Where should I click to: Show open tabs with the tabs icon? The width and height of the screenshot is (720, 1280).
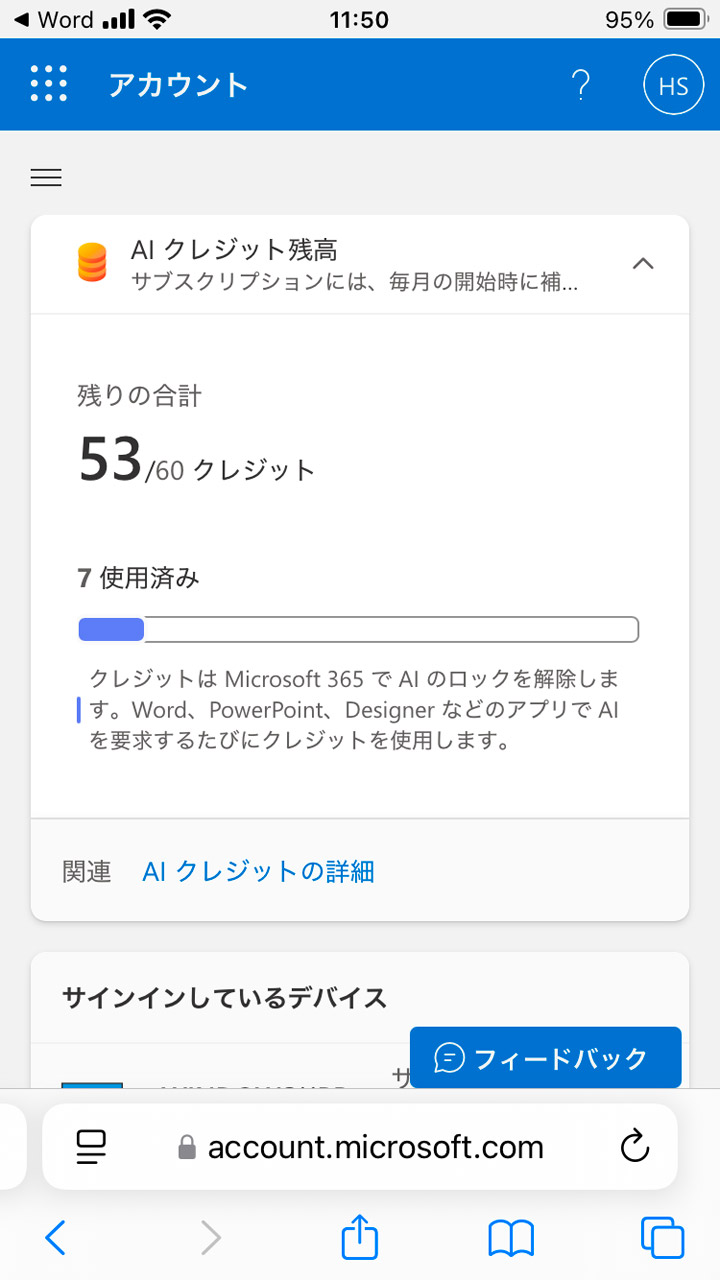point(662,1238)
